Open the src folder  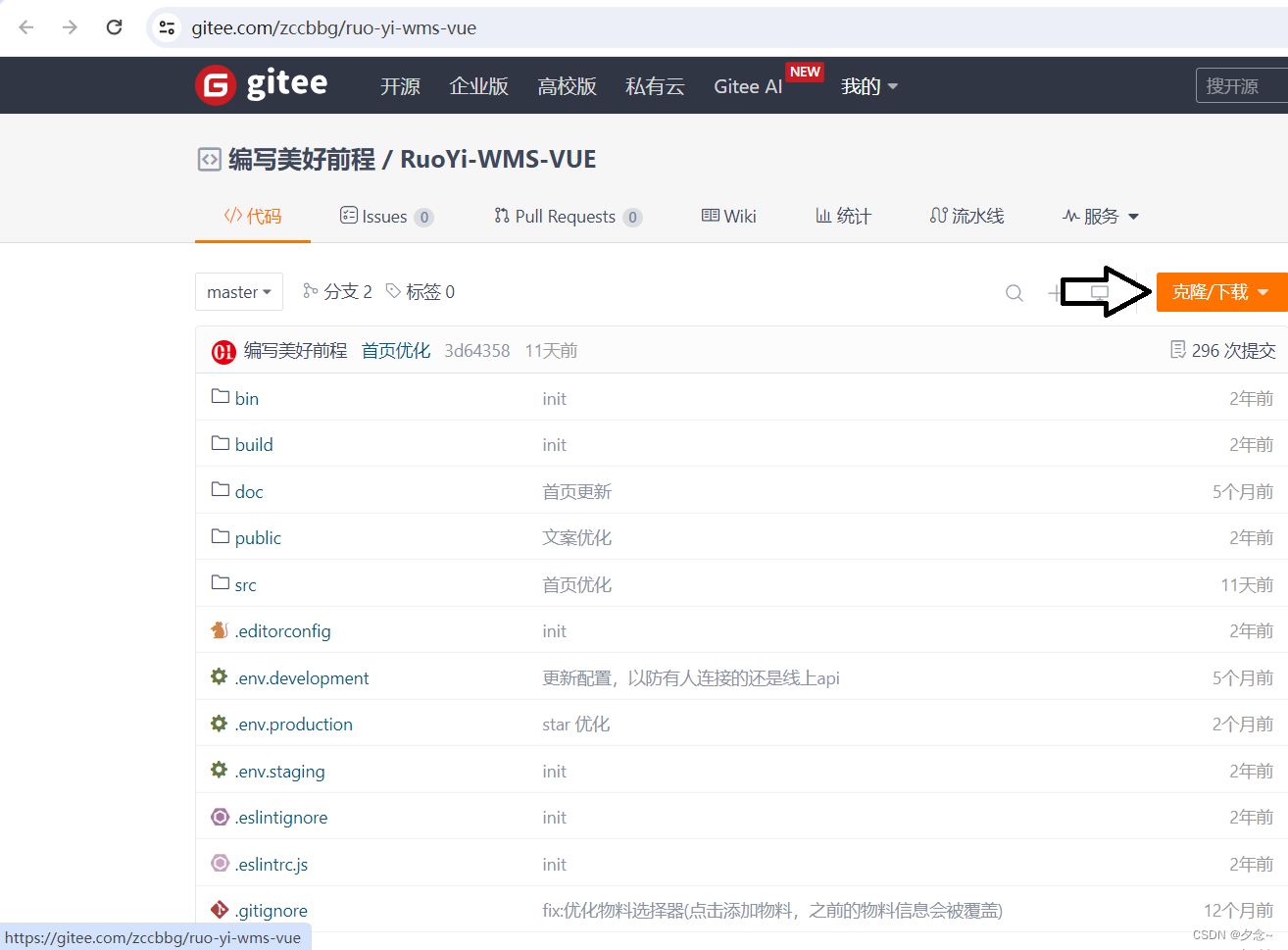tap(246, 584)
